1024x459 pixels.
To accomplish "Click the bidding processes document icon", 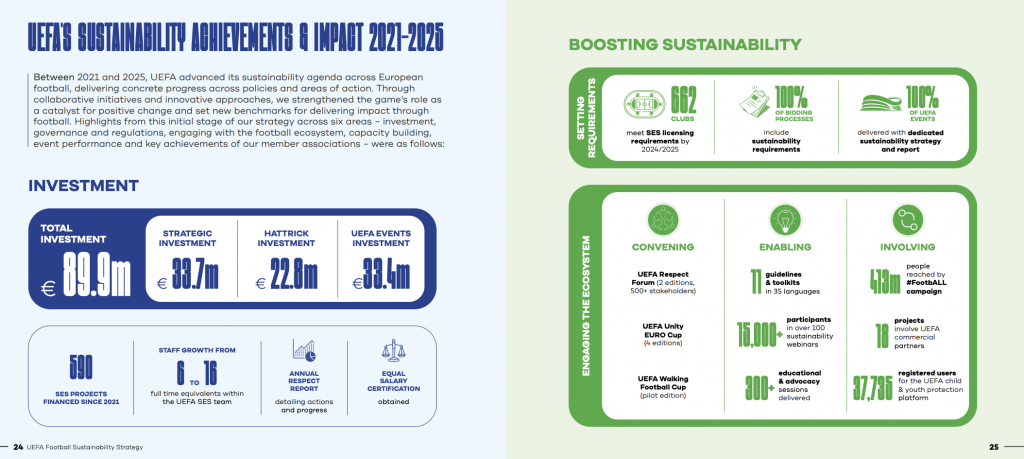I will point(758,103).
